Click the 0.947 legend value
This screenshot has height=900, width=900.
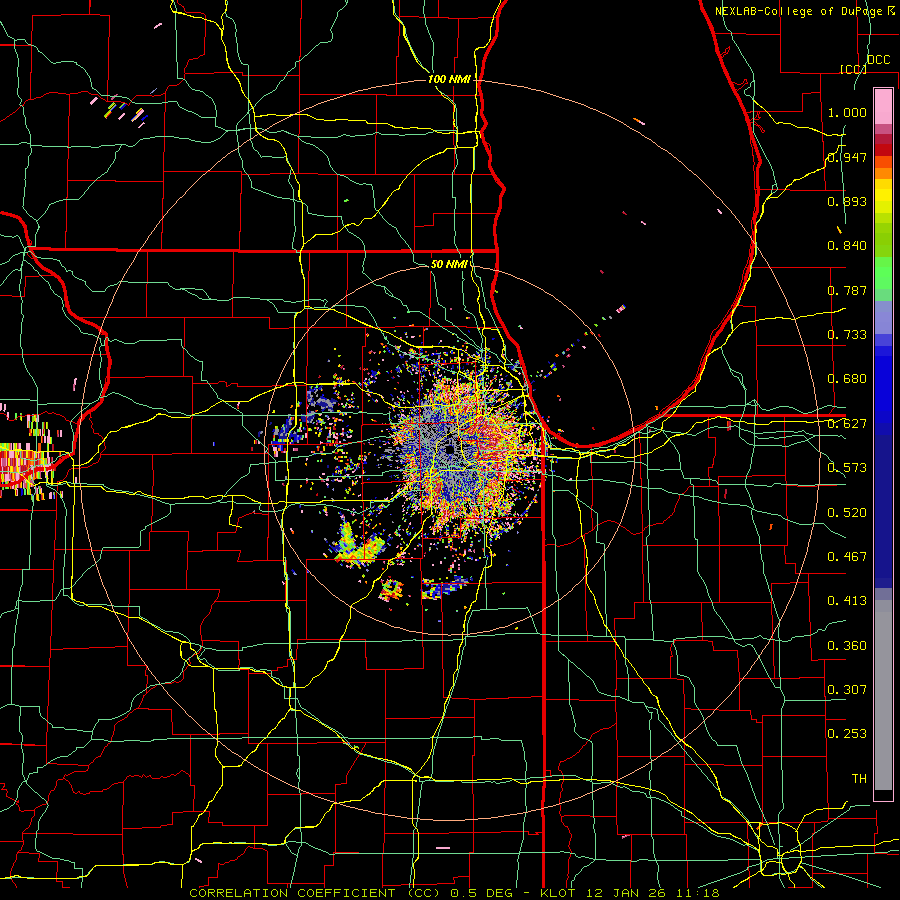click(847, 157)
